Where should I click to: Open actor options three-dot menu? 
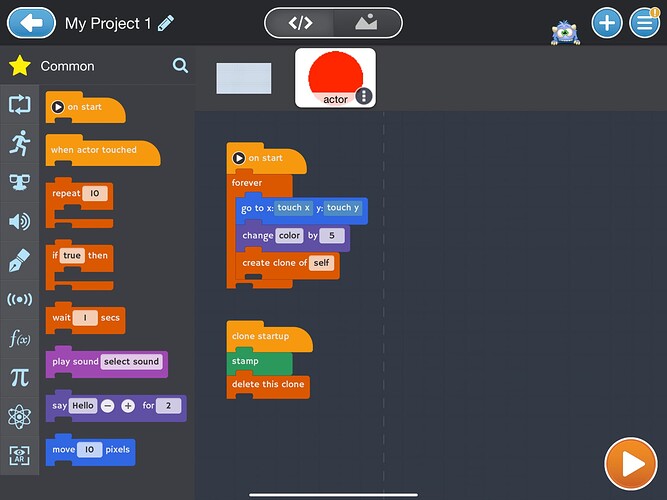pos(364,96)
